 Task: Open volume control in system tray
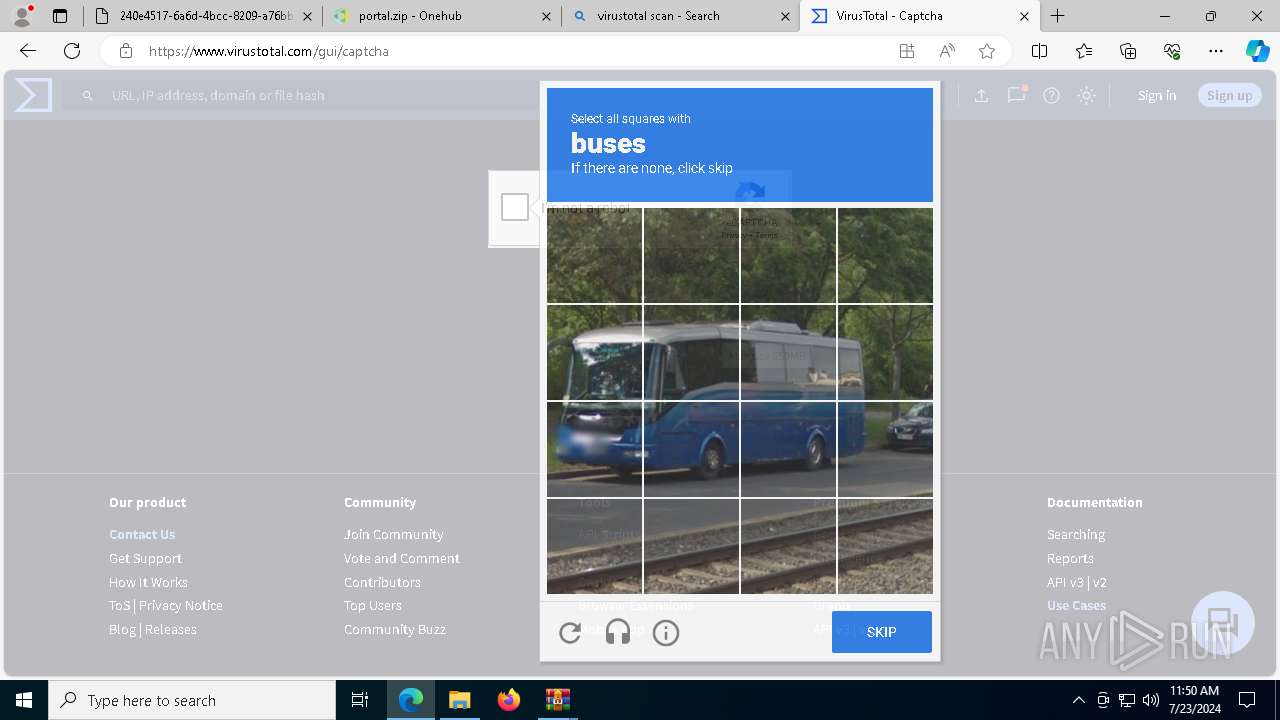tap(1151, 700)
